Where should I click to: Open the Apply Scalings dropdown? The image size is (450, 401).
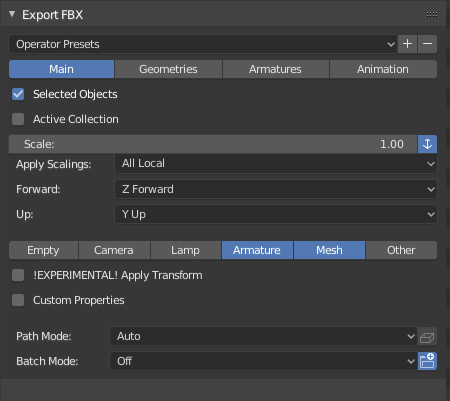point(276,163)
